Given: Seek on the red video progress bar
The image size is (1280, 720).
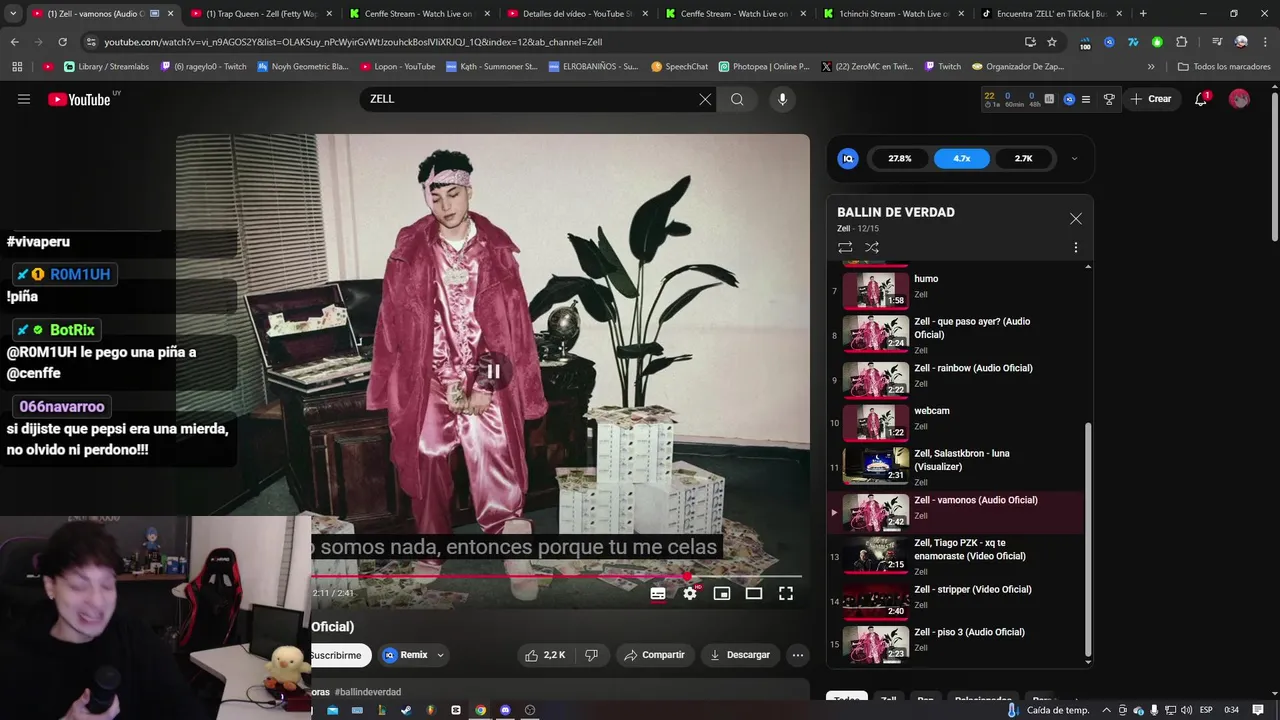Looking at the screenshot, I should [x=556, y=577].
